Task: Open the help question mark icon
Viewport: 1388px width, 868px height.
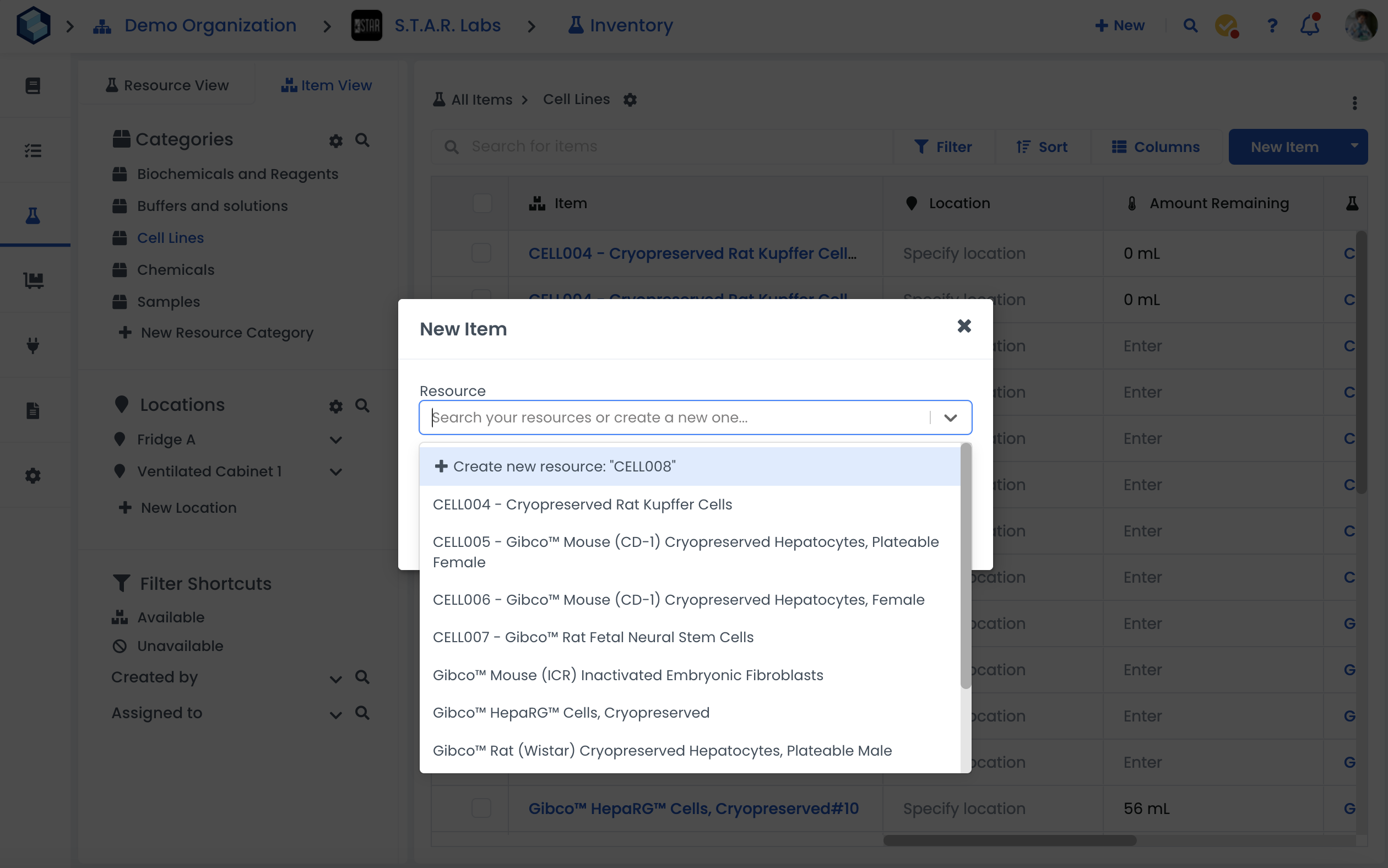Action: click(x=1272, y=26)
